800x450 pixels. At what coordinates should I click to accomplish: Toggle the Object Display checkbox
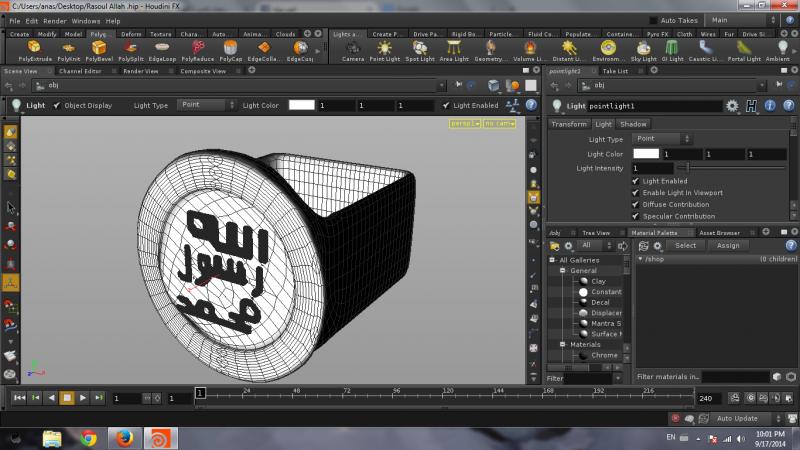[x=56, y=105]
